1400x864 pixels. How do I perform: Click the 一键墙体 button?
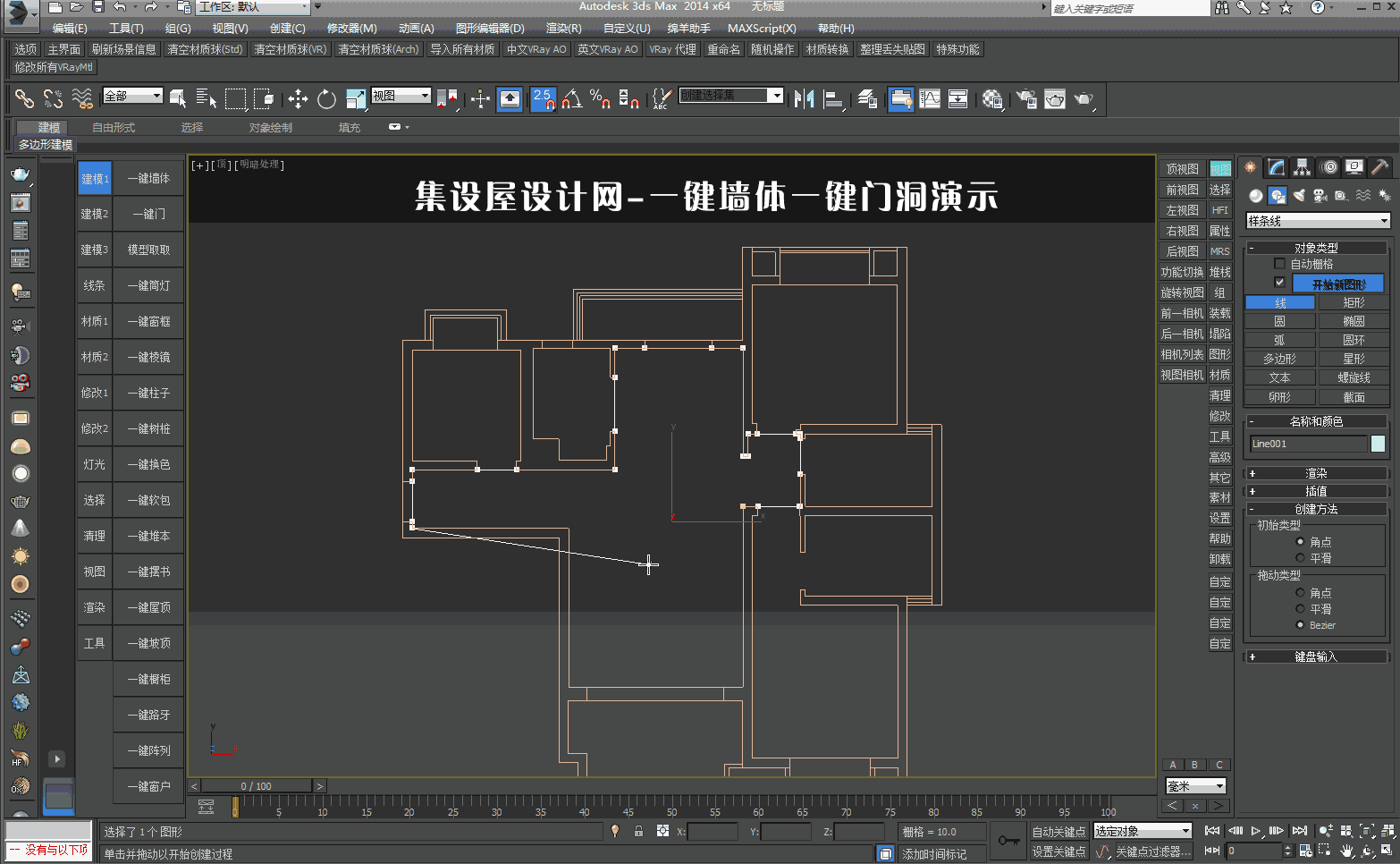(148, 179)
